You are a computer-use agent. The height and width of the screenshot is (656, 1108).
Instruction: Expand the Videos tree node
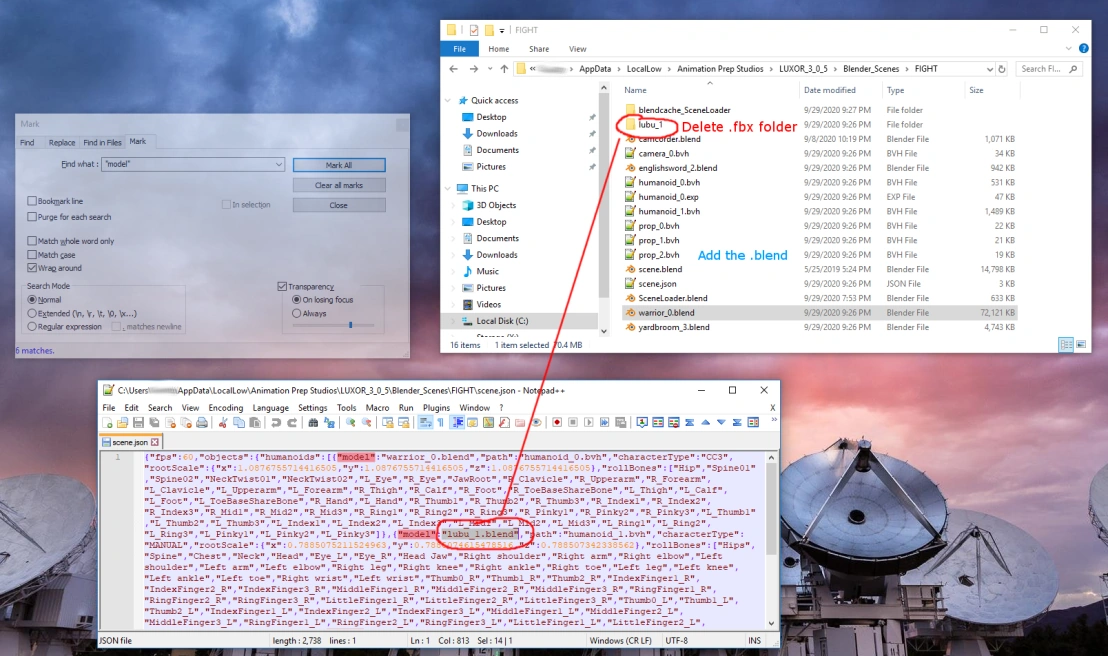(x=454, y=305)
